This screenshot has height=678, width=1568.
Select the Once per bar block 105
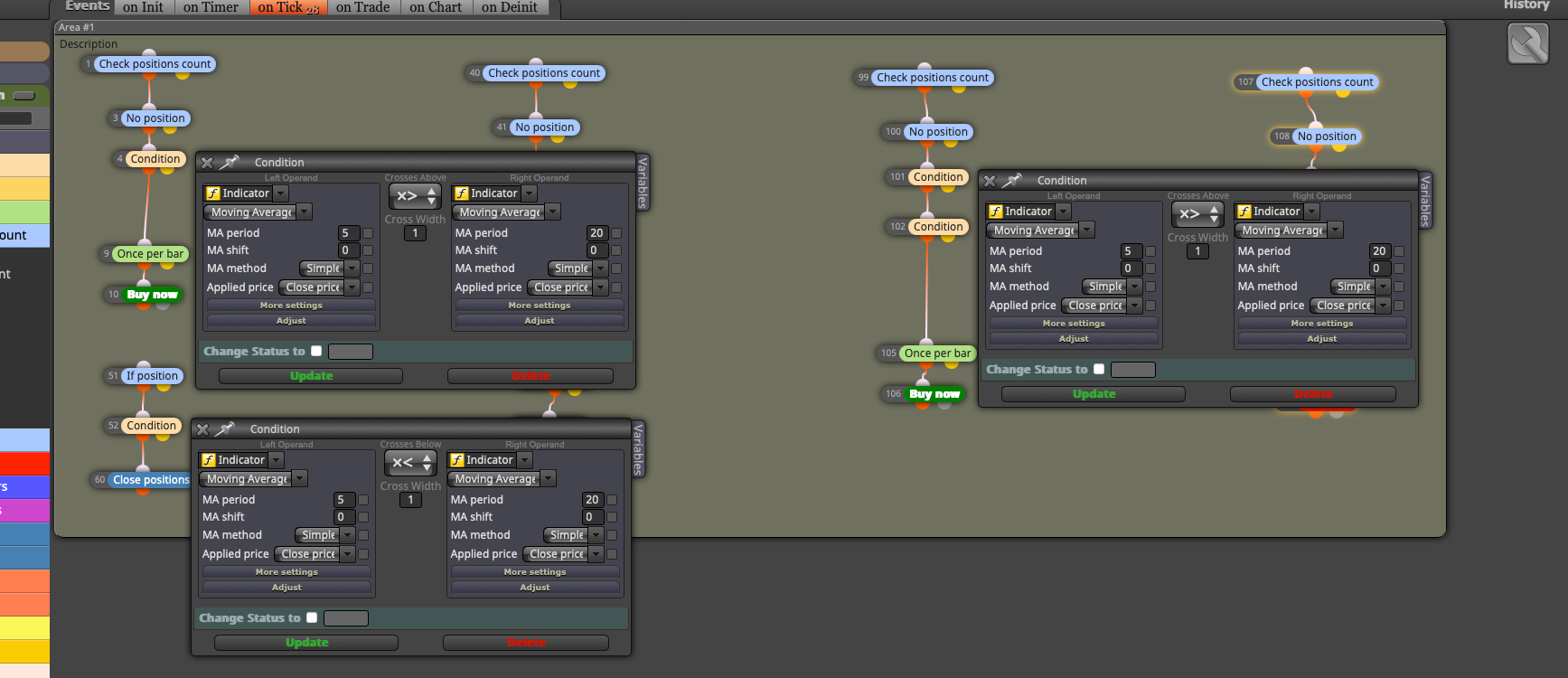coord(937,353)
